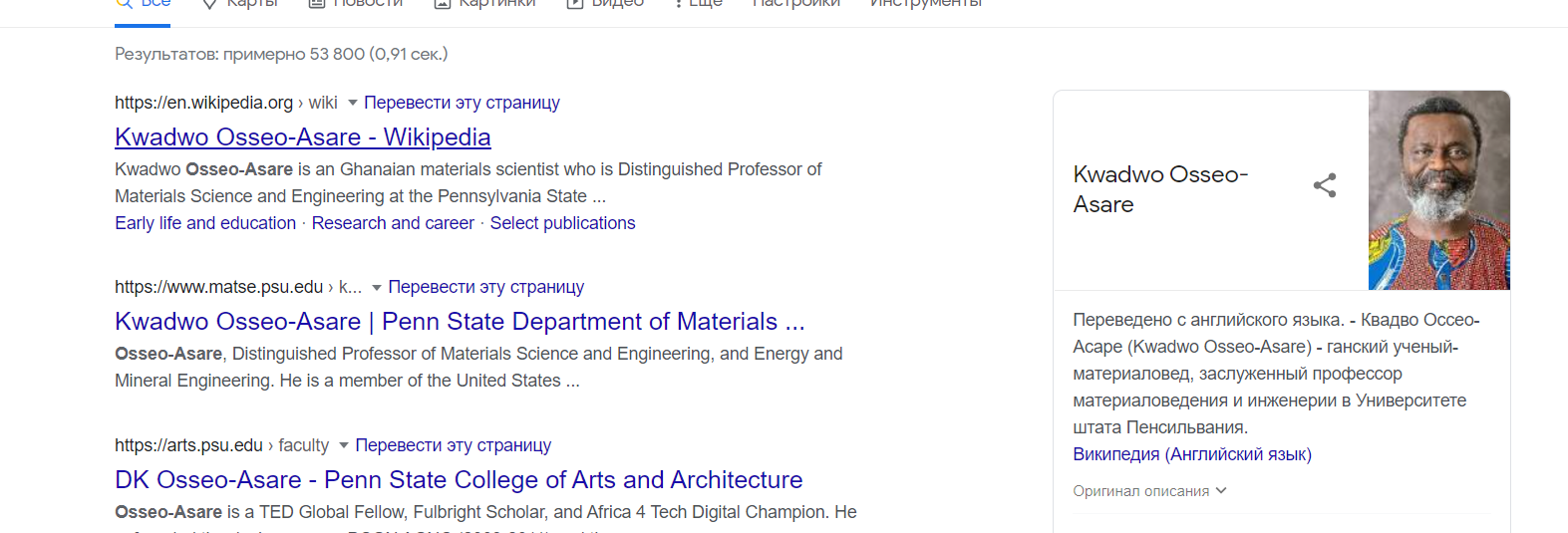Switch to the Карты search tab
Viewport: 1568px width, 533px height.
[x=239, y=3]
